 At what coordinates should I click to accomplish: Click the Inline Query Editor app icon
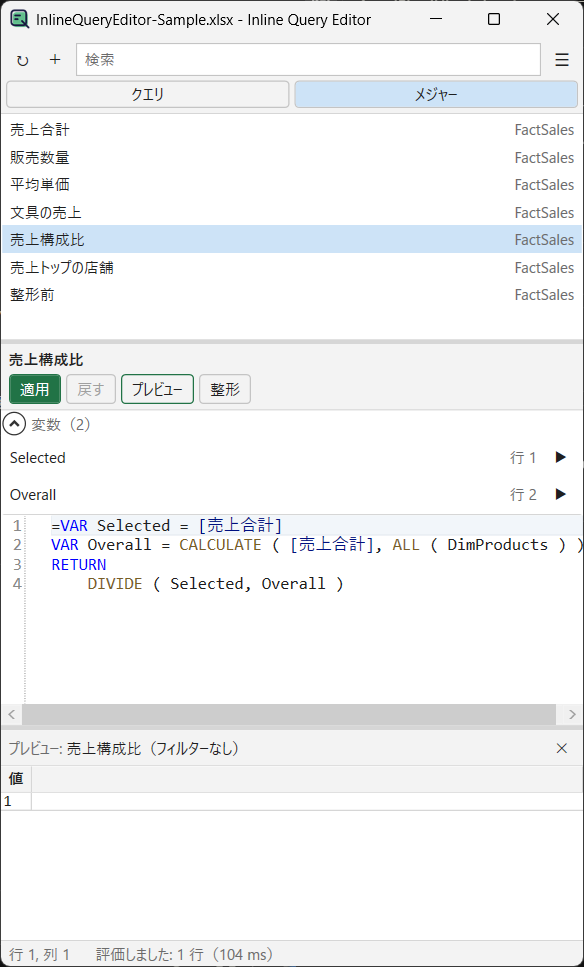19,20
